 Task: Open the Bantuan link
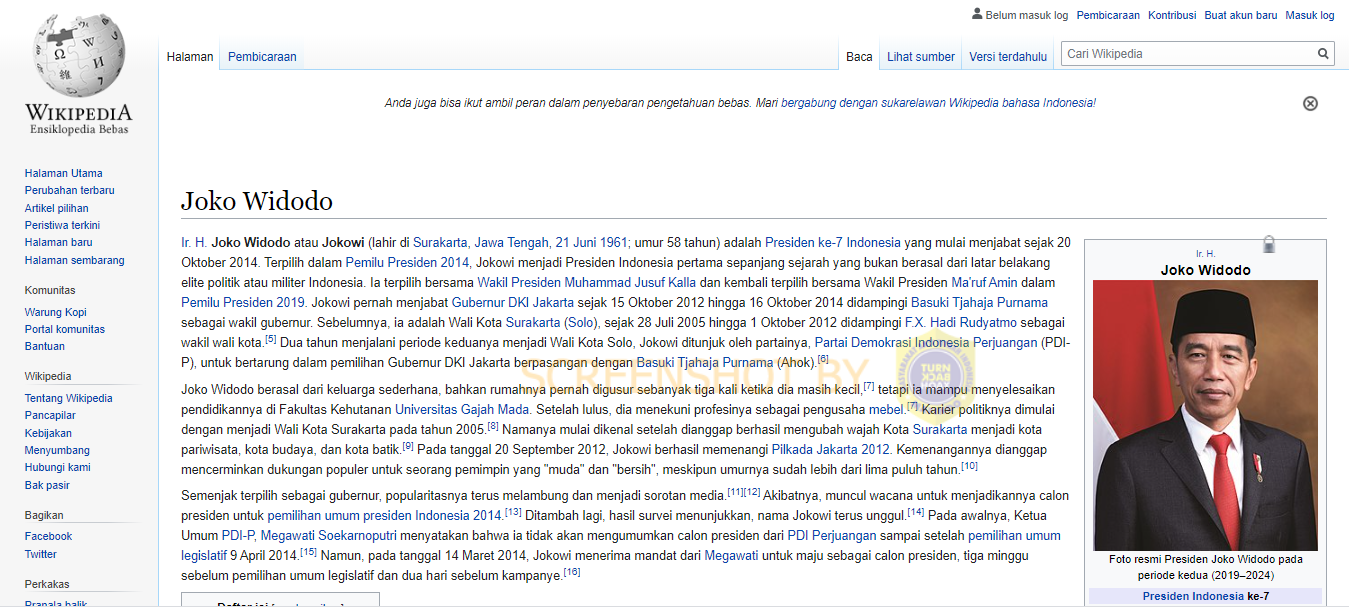coord(45,346)
